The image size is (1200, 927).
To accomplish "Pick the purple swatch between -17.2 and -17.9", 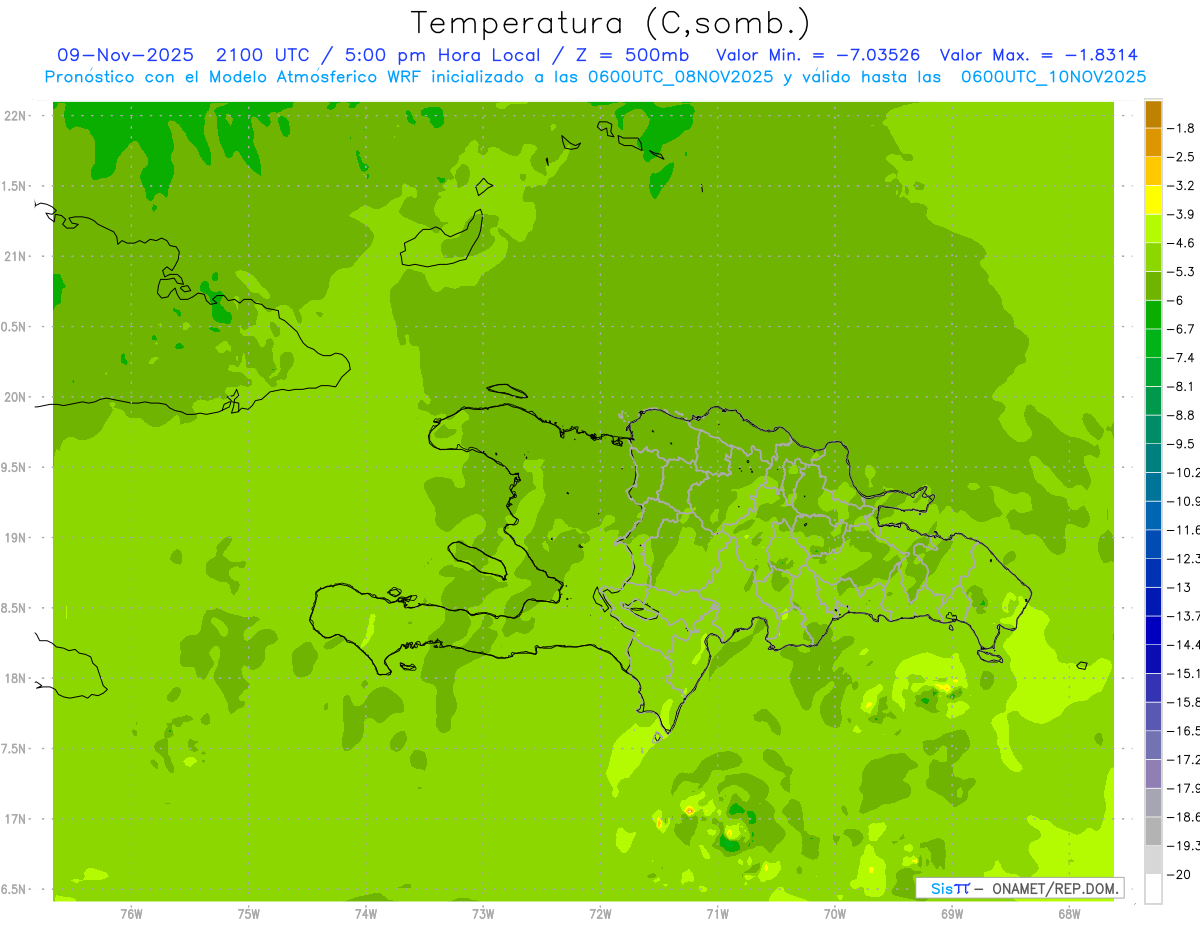I will (x=1153, y=774).
